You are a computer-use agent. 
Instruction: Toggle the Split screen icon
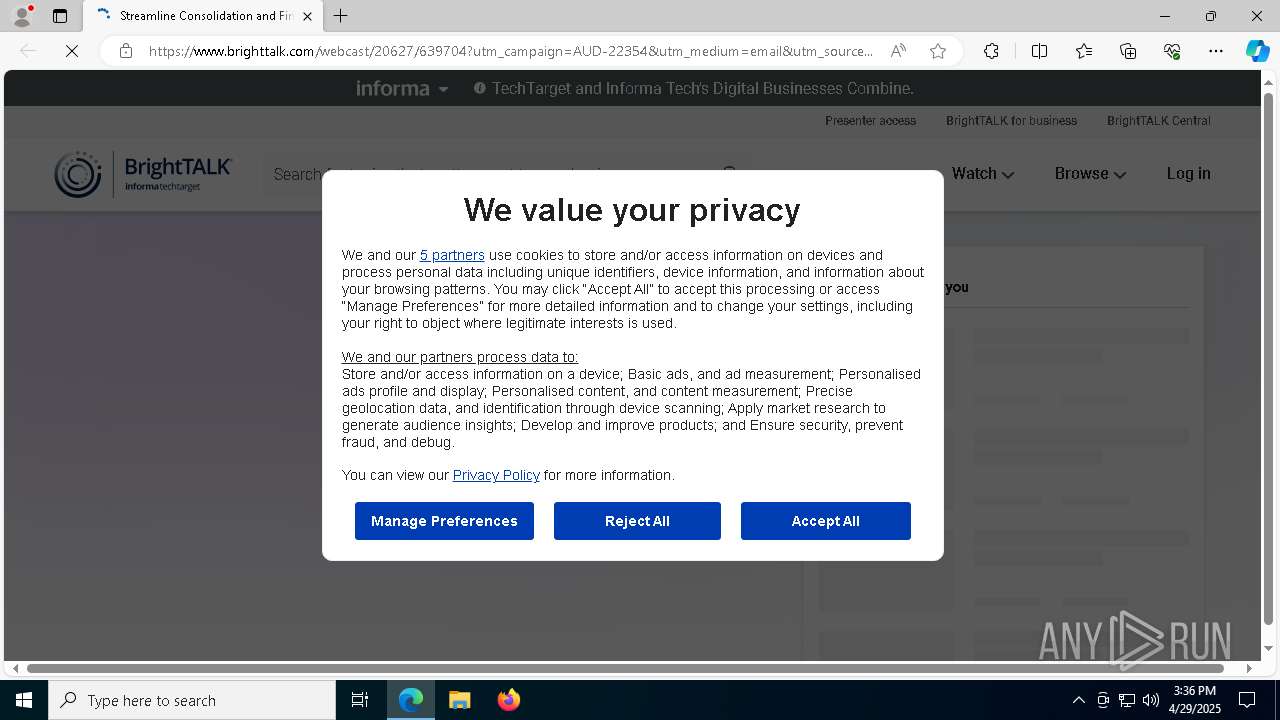(x=1039, y=51)
